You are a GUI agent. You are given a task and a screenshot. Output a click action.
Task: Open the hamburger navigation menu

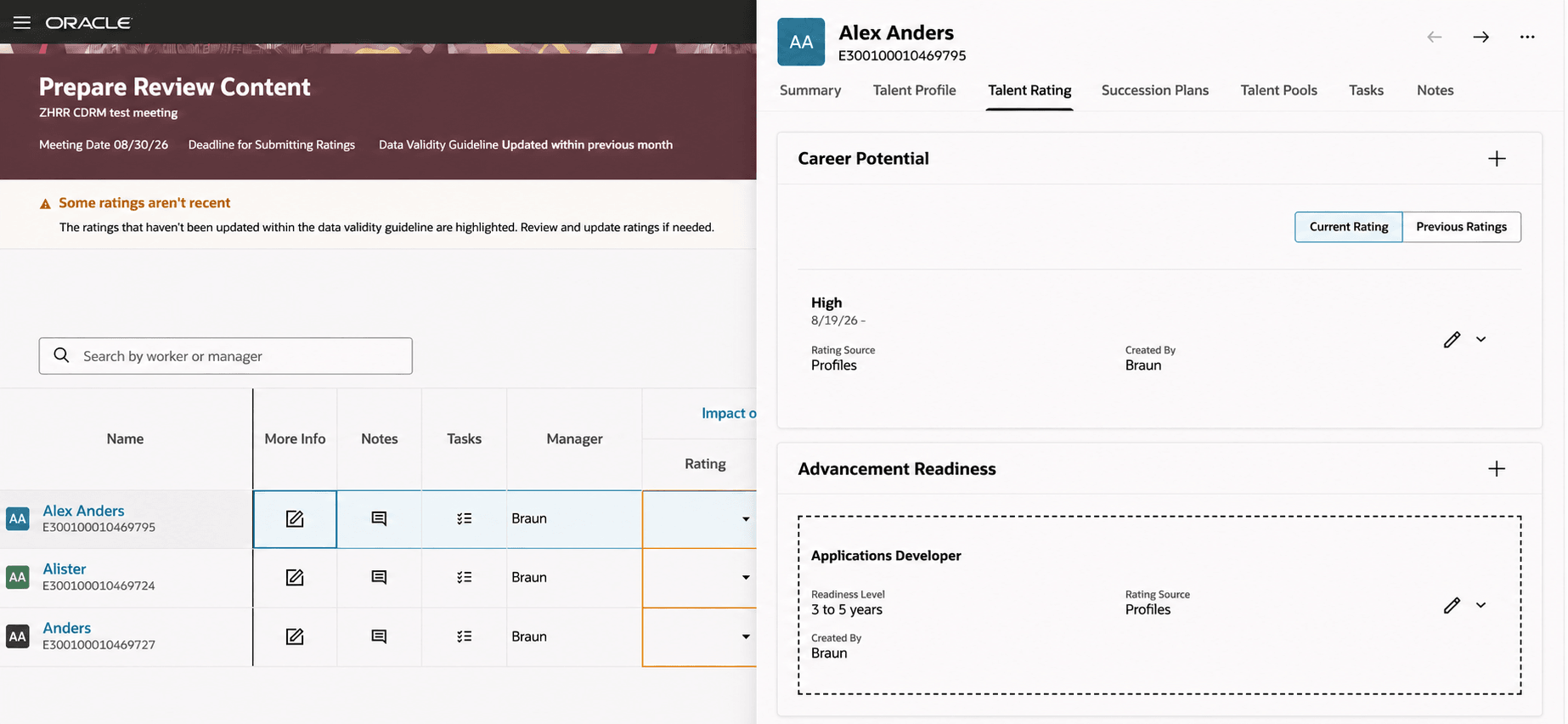tap(22, 22)
